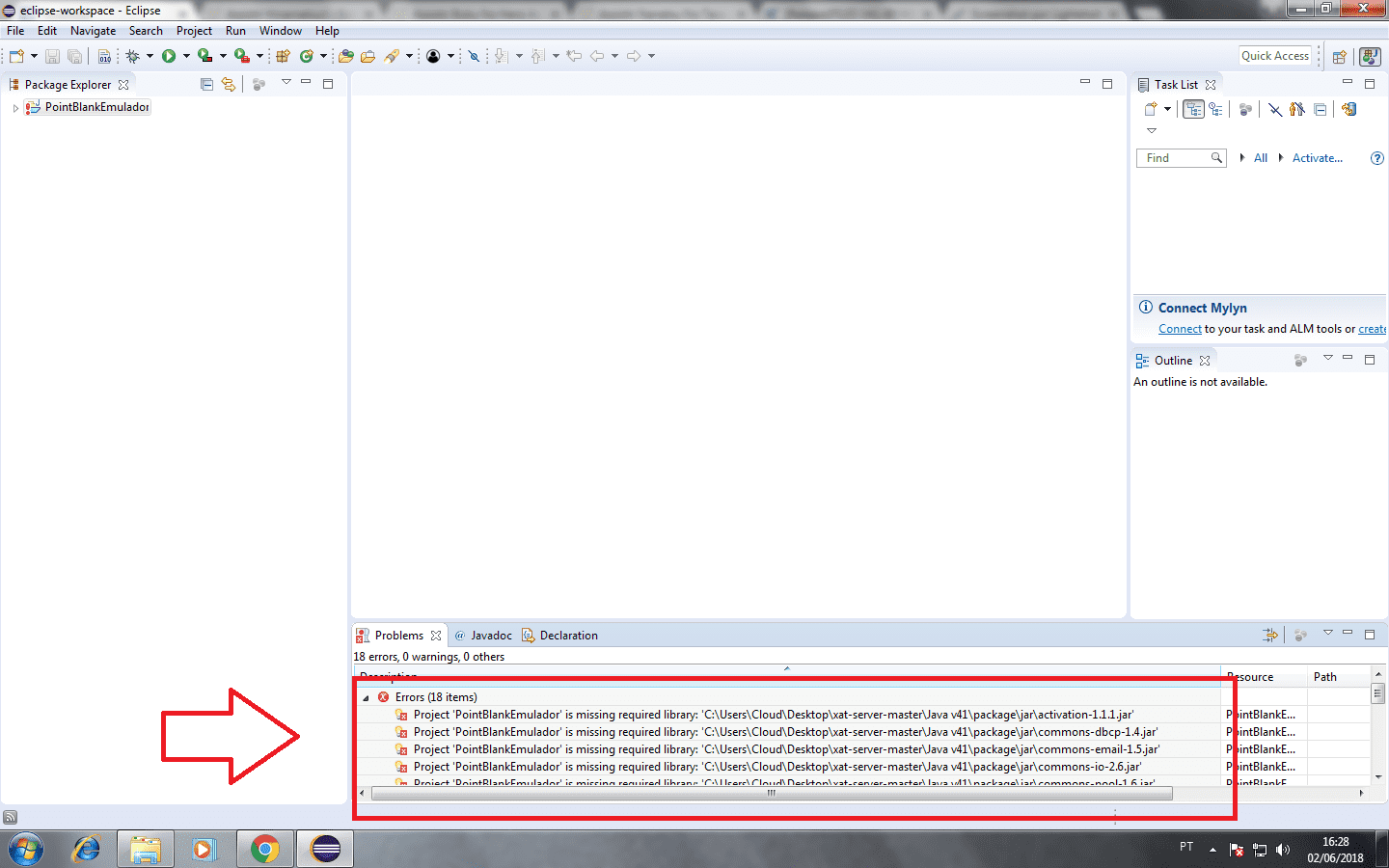Switch to the Declaration tab

[x=559, y=636]
